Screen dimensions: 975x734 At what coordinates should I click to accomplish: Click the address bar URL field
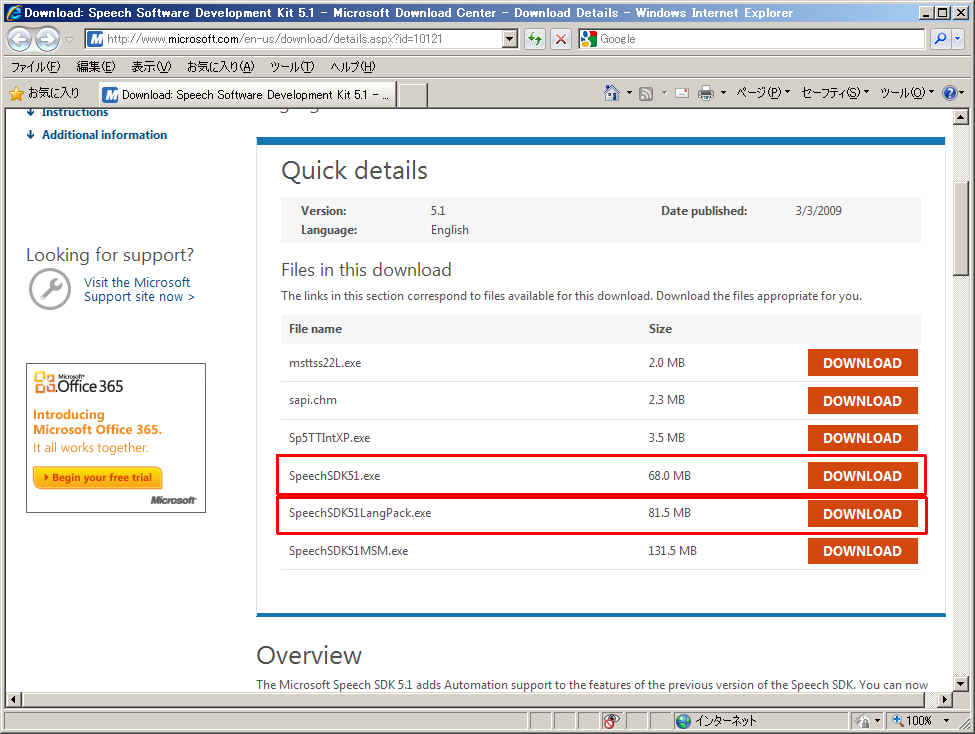[302, 39]
